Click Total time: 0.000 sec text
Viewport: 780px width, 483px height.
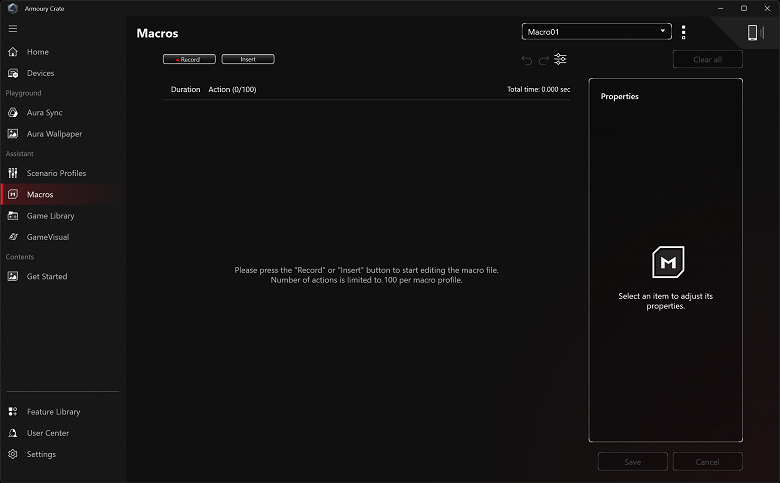coord(538,90)
